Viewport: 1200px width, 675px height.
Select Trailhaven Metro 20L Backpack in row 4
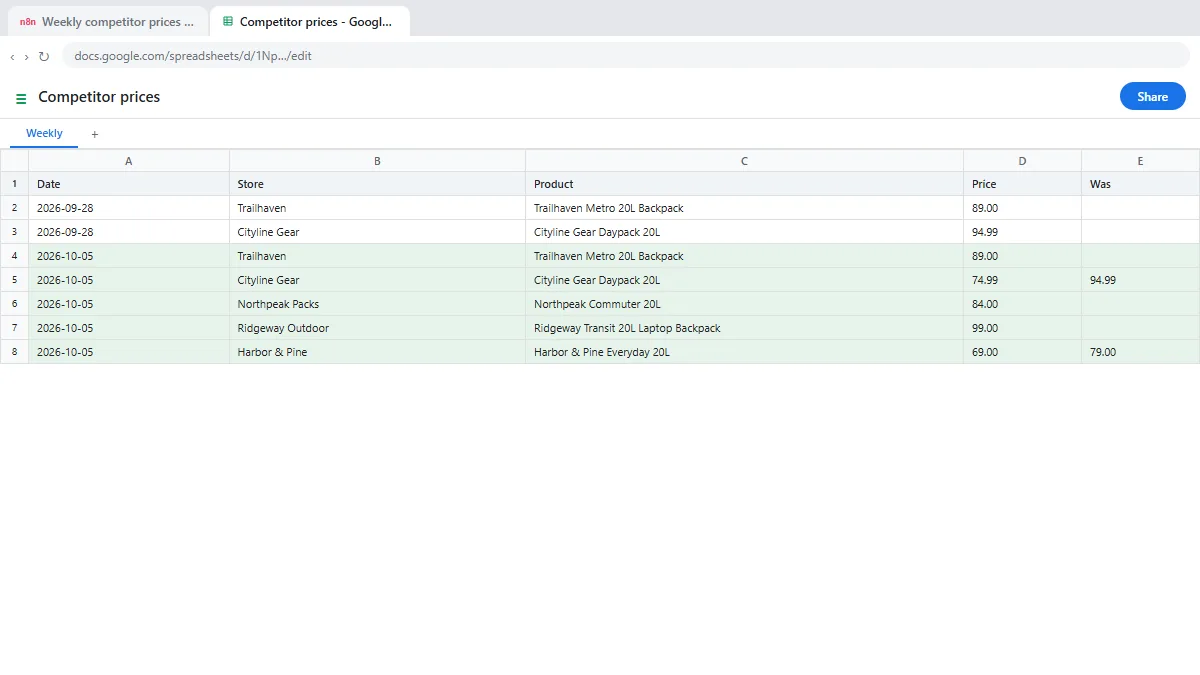click(x=744, y=256)
